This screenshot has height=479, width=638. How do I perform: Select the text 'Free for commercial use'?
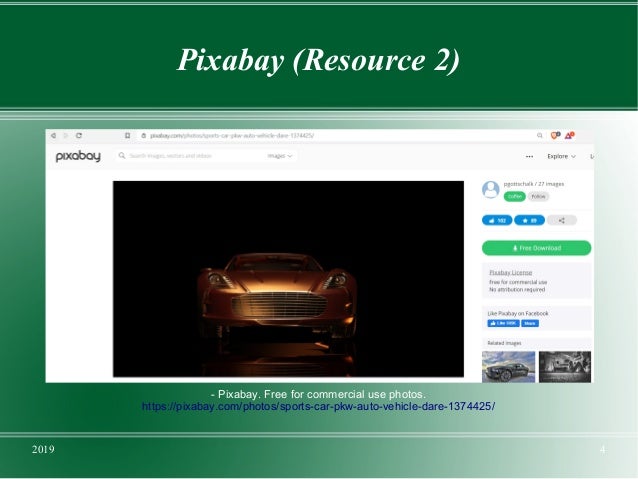click(518, 282)
